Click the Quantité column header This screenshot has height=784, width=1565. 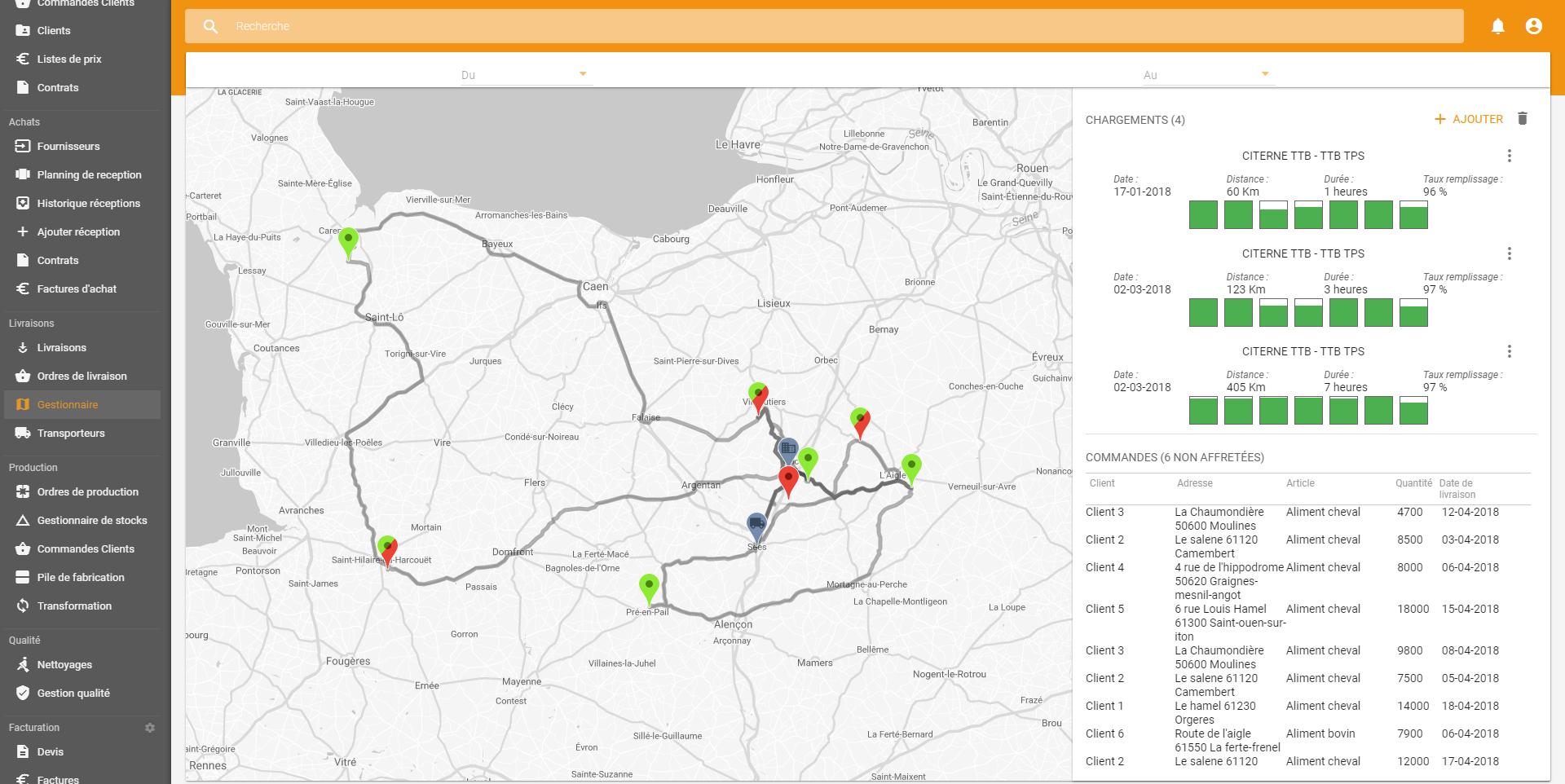pyautogui.click(x=1413, y=483)
